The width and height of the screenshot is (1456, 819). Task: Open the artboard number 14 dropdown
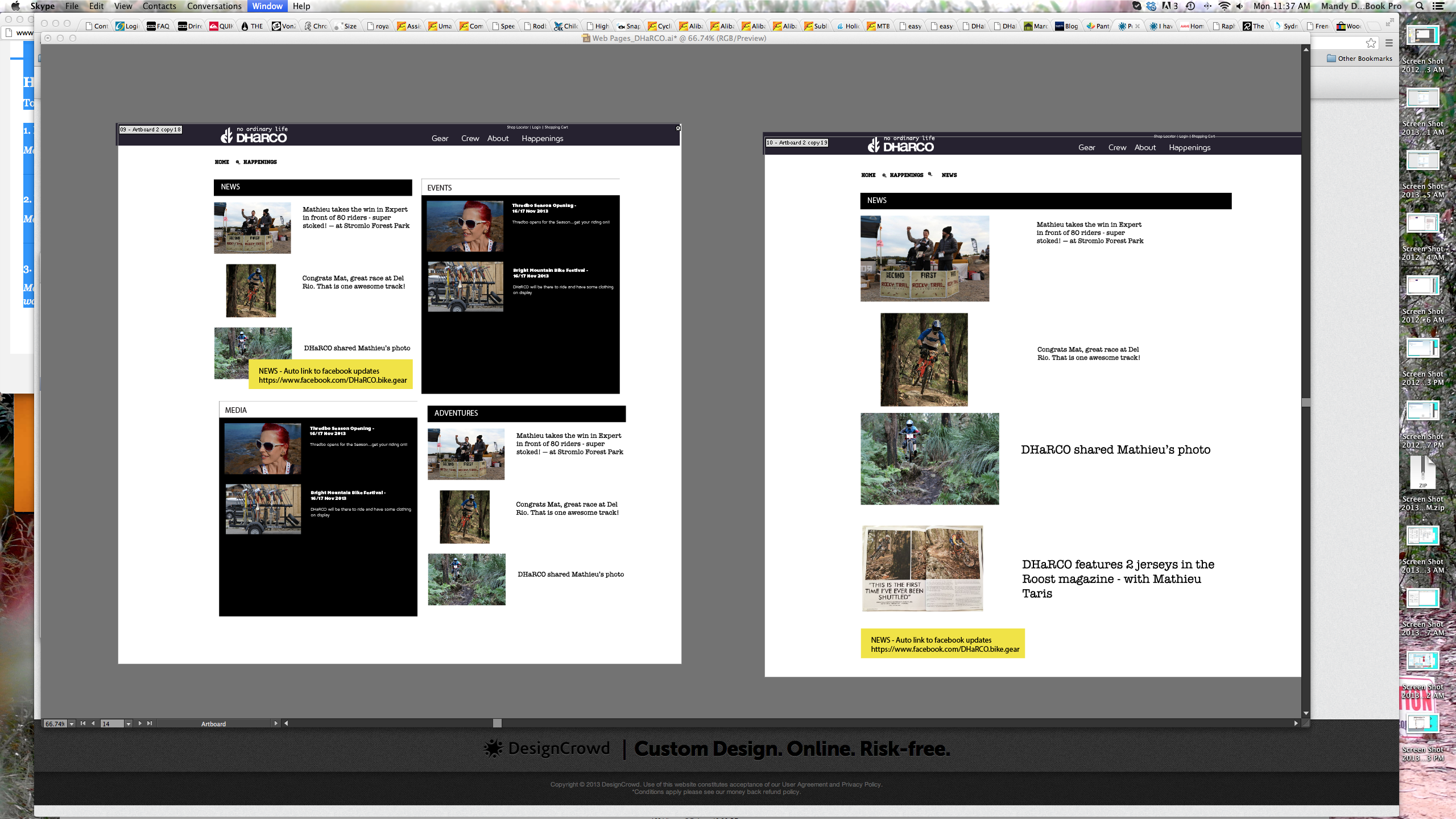129,724
